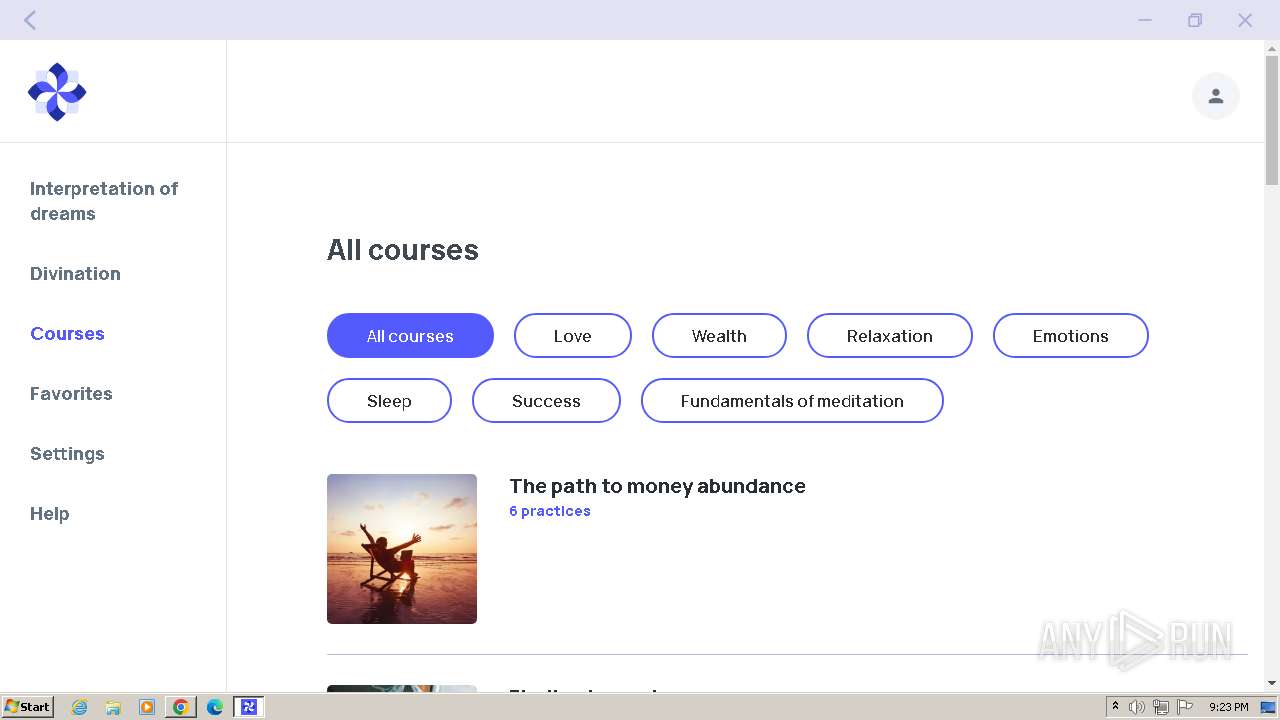This screenshot has width=1280, height=720.
Task: Open the beach sunset course thumbnail
Action: coord(402,549)
